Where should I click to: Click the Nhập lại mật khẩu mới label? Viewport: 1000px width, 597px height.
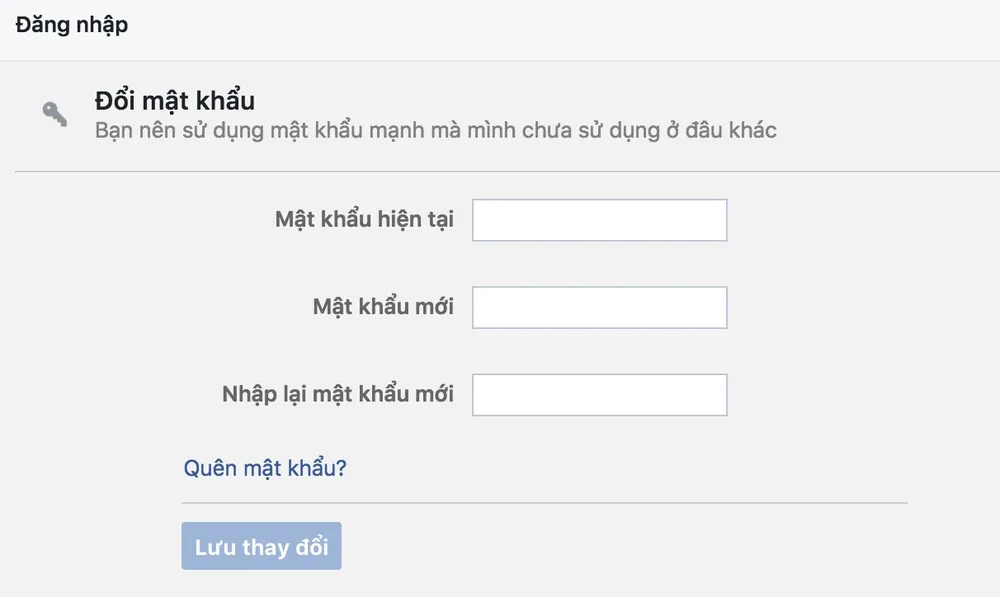(x=337, y=394)
